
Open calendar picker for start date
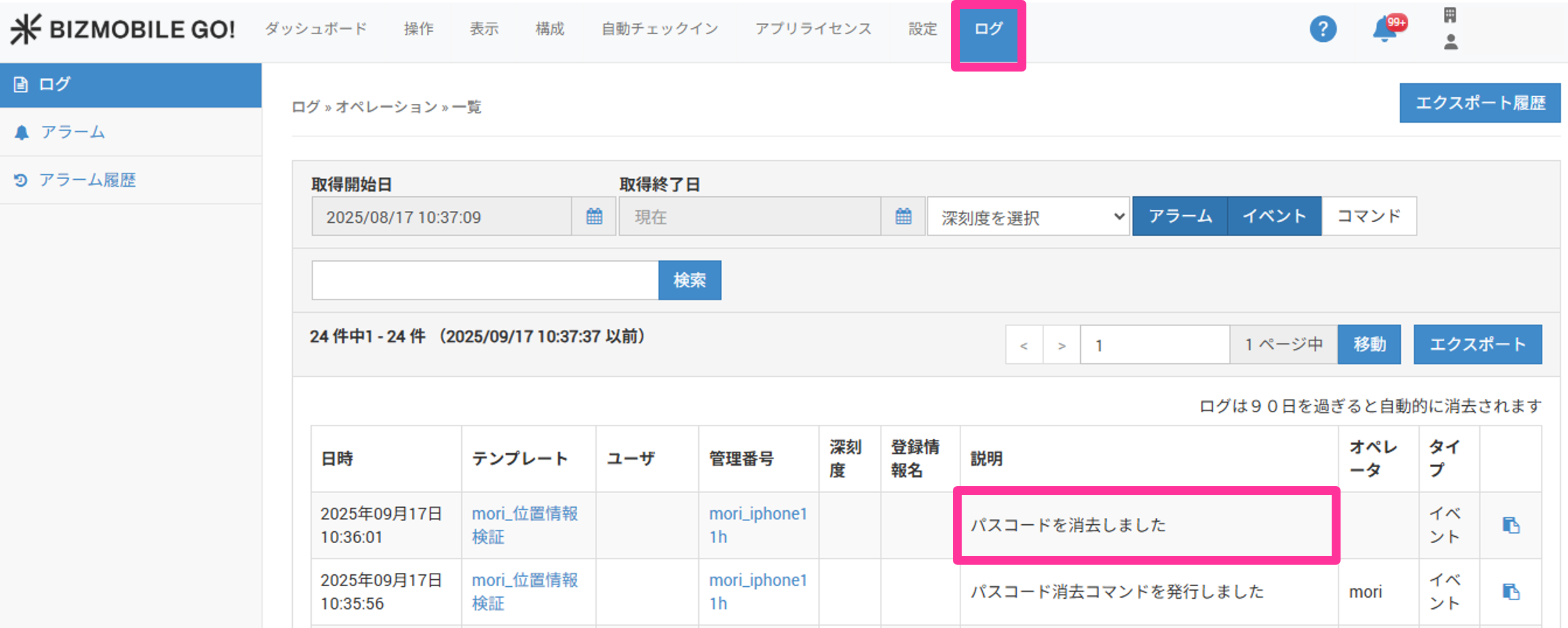[594, 217]
